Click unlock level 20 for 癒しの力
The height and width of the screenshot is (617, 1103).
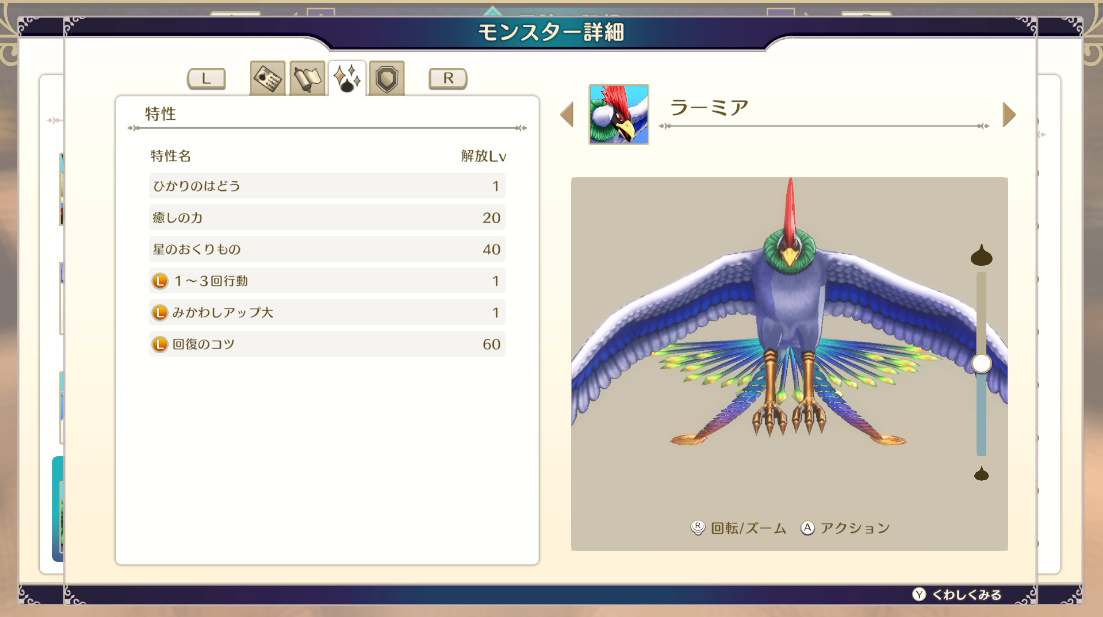tap(492, 217)
